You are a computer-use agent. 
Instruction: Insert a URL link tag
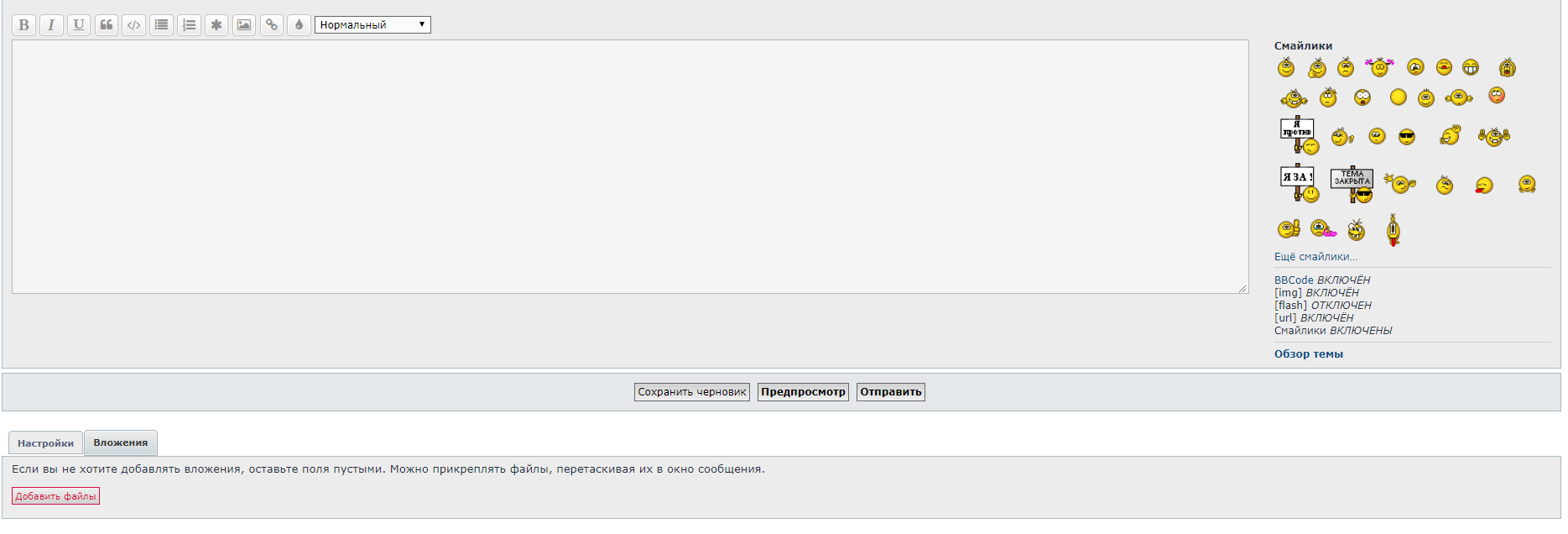click(272, 25)
